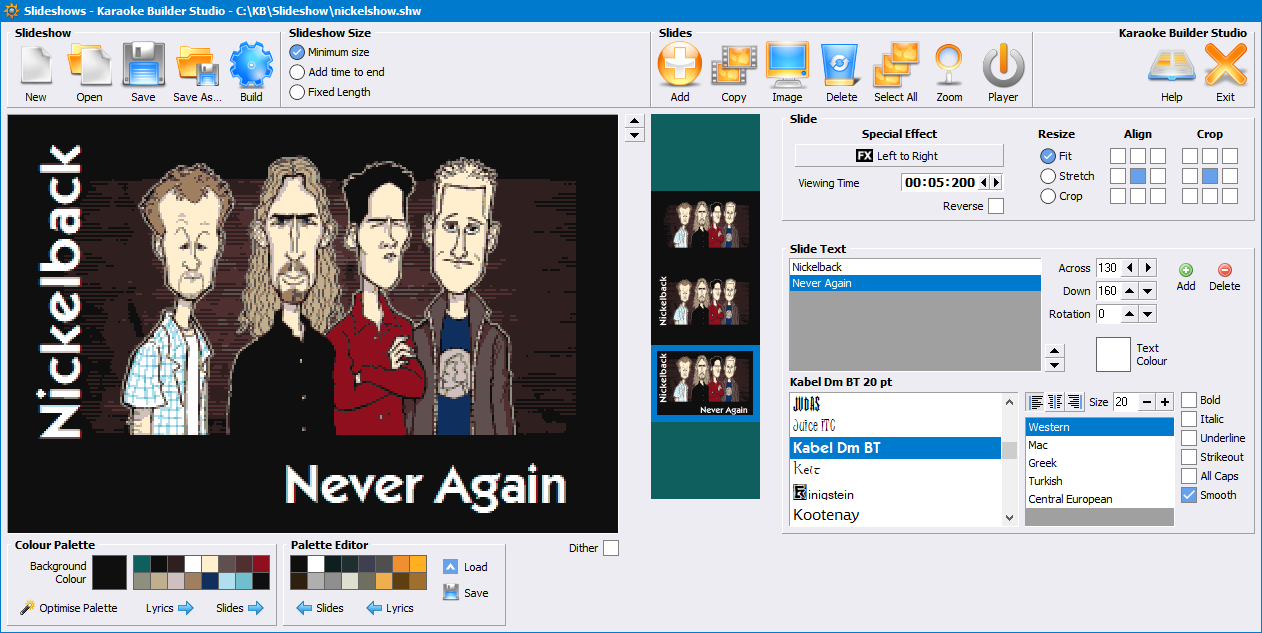Select the Turkish script option
Screen dimensions: 1262x633
pos(1099,481)
